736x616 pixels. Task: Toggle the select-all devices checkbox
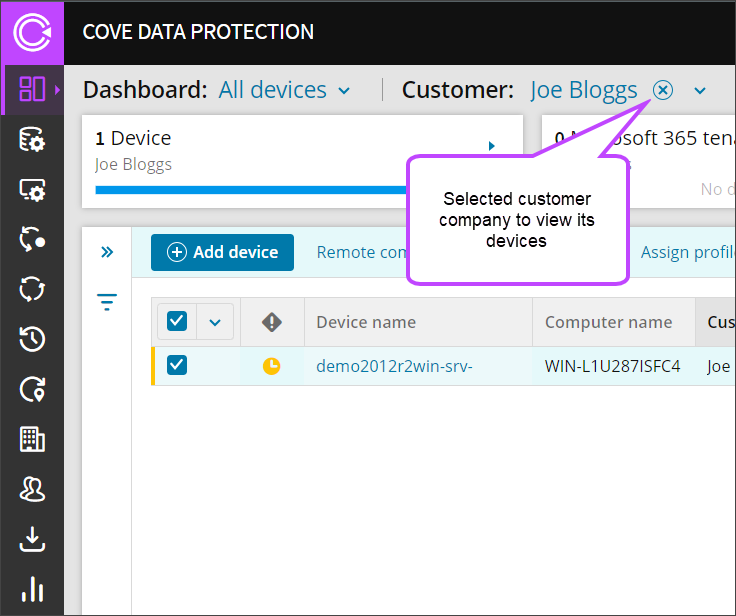pos(177,322)
